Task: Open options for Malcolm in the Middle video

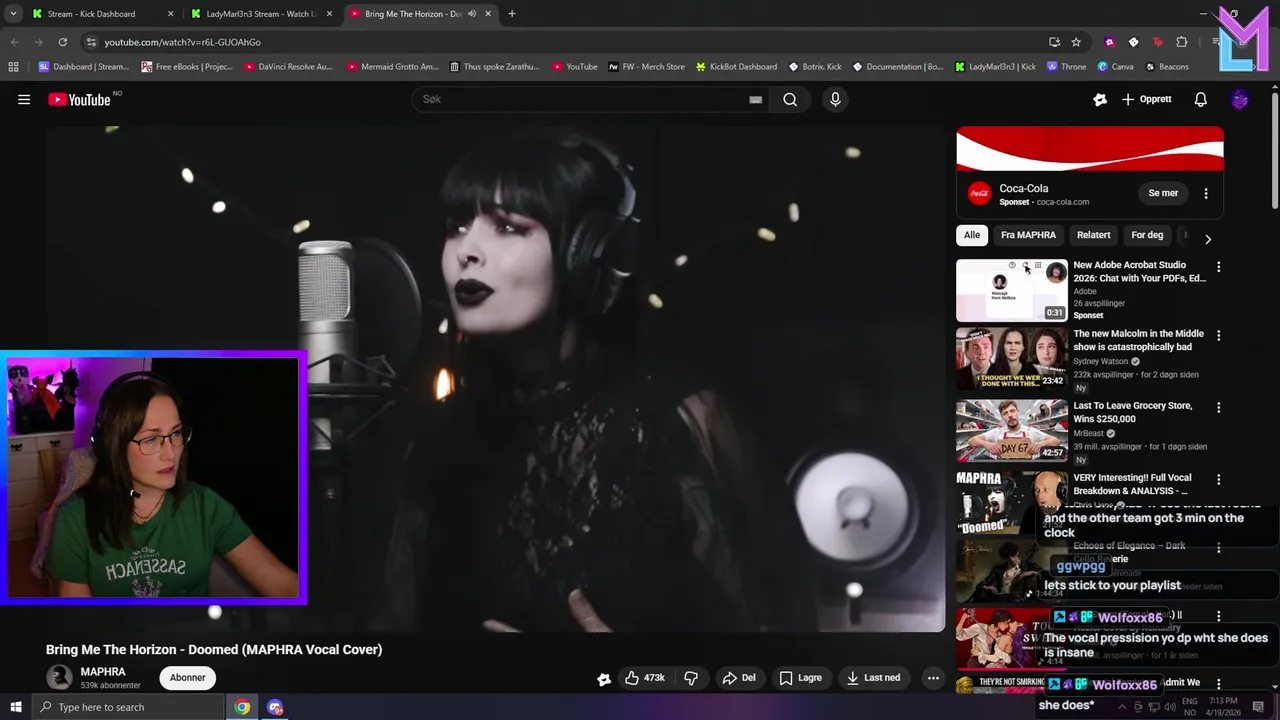Action: click(x=1218, y=335)
